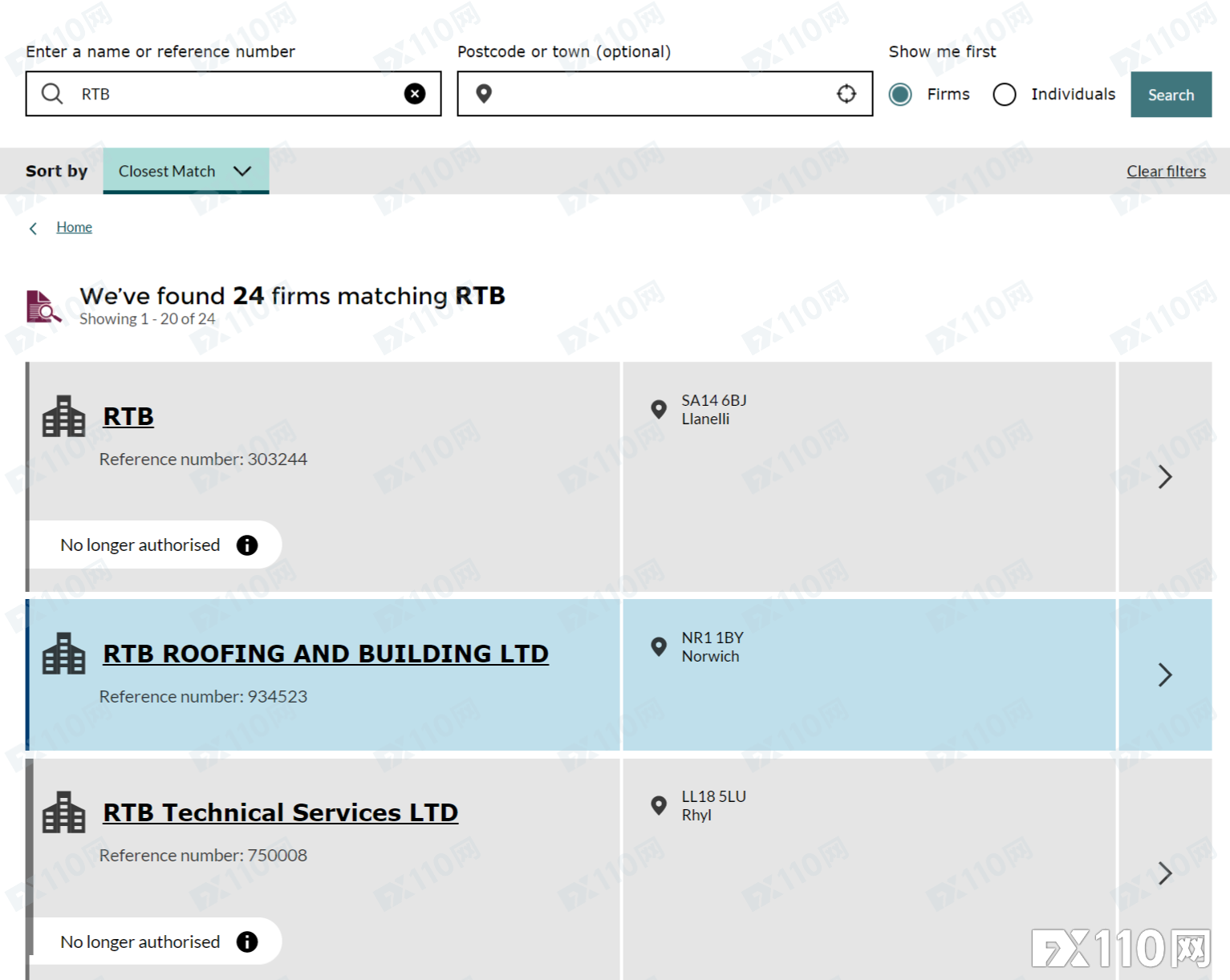Clear the RTB search text
This screenshot has height=980, width=1230.
pyautogui.click(x=415, y=94)
